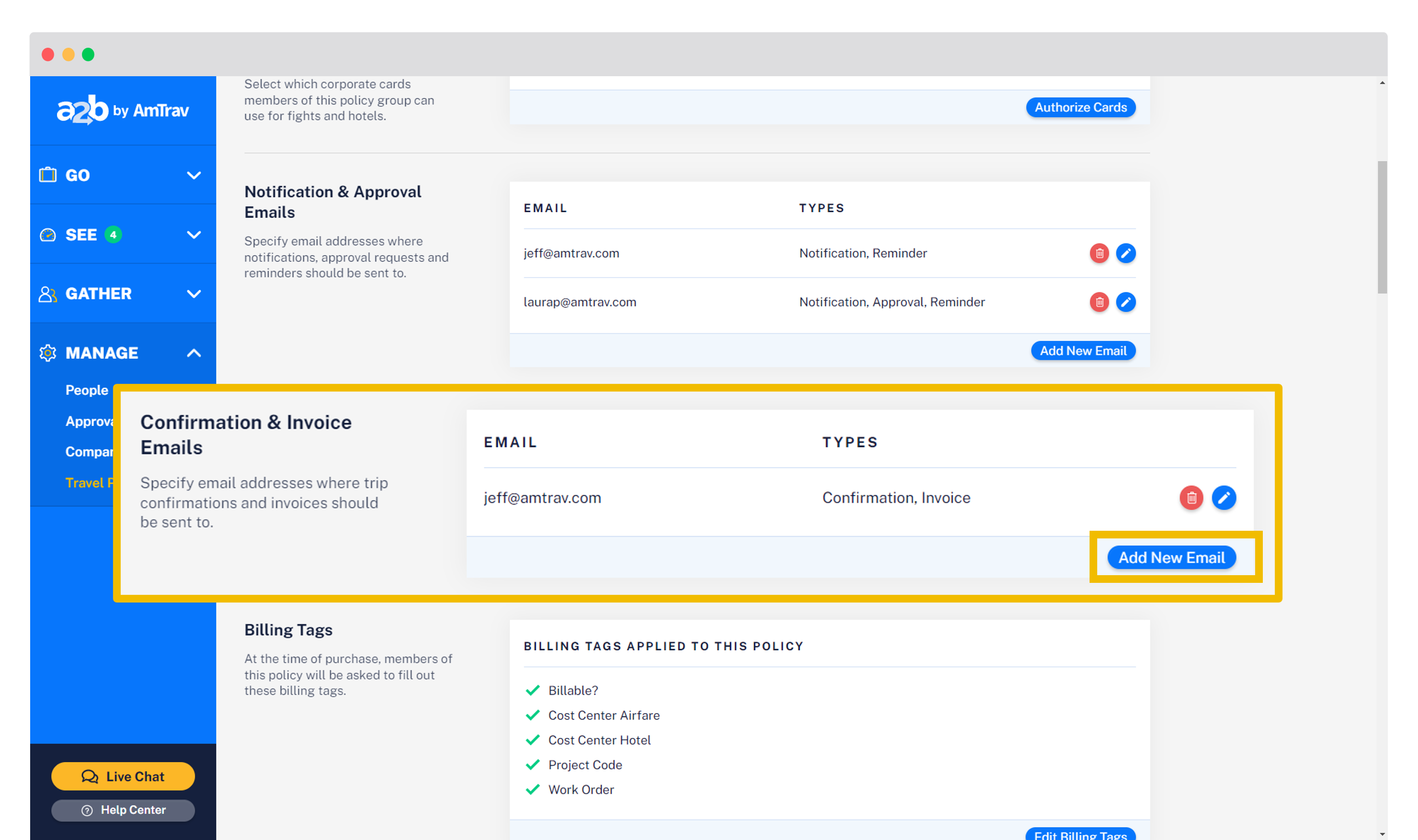Edit jeff@amtrav.com notification email entry

(1125, 253)
